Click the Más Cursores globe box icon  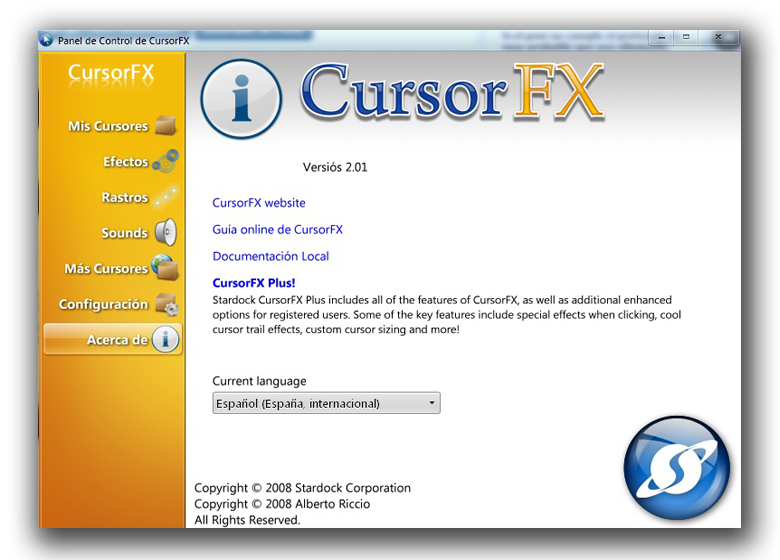tap(165, 268)
